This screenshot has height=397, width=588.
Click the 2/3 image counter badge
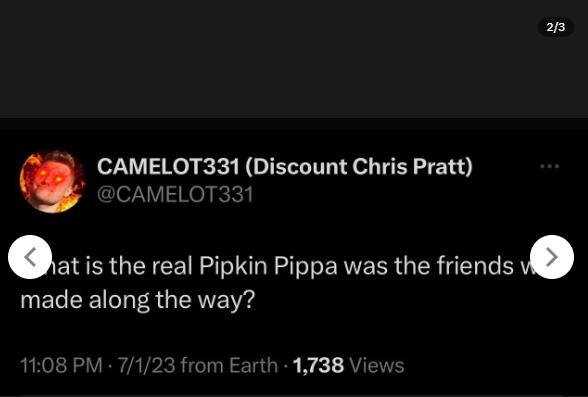pos(556,27)
